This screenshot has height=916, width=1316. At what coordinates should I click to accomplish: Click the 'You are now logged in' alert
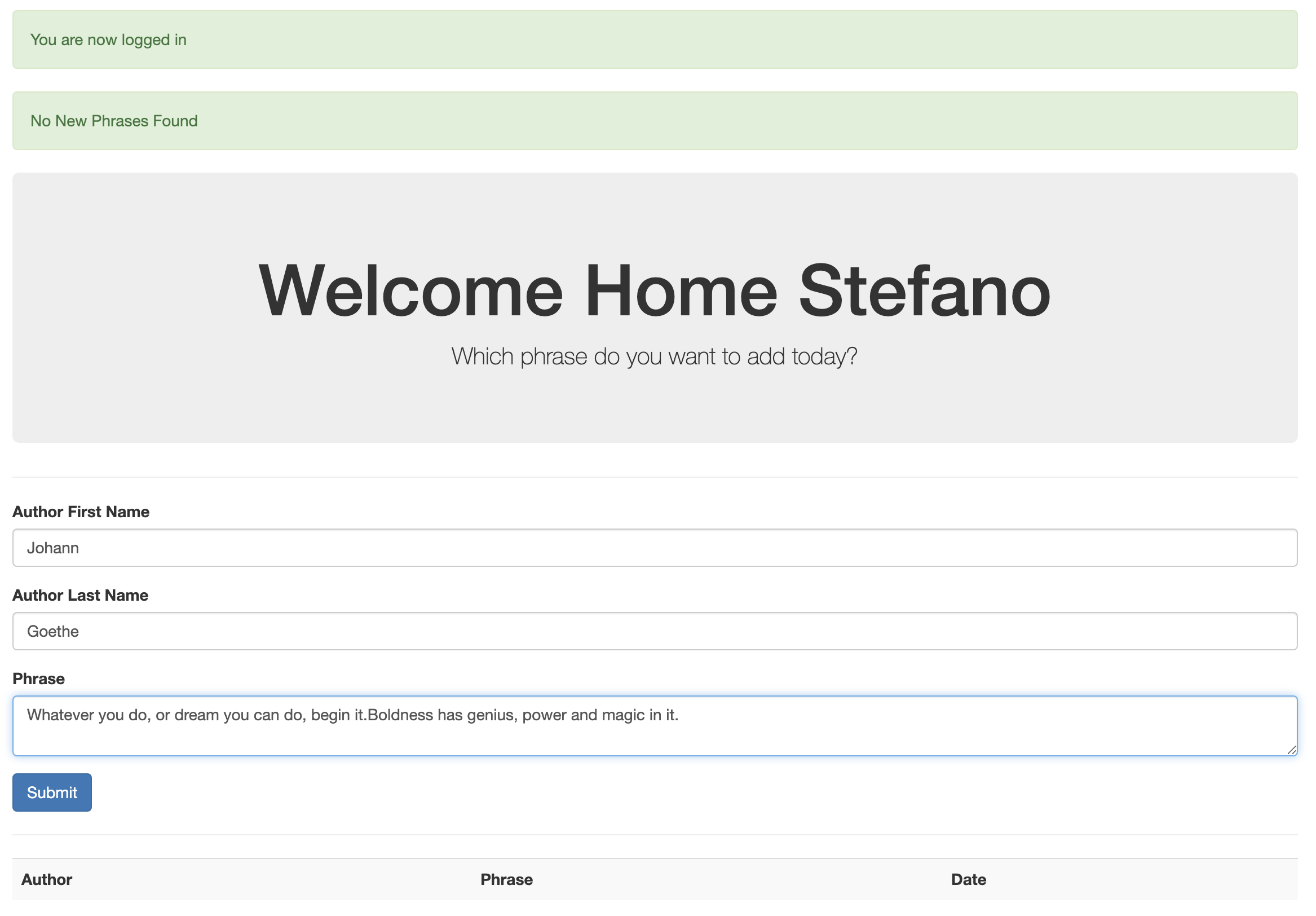[x=655, y=39]
